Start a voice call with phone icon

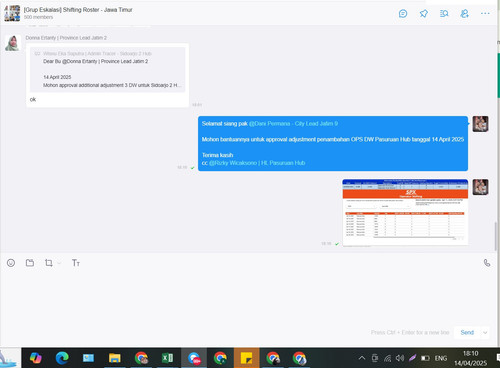487,263
